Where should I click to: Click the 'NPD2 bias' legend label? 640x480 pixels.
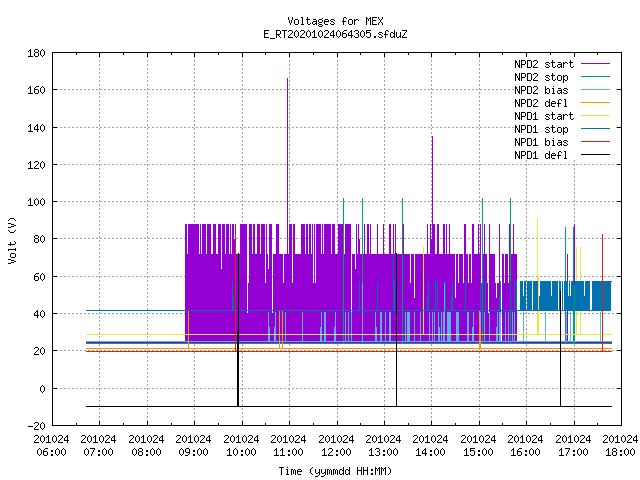541,90
